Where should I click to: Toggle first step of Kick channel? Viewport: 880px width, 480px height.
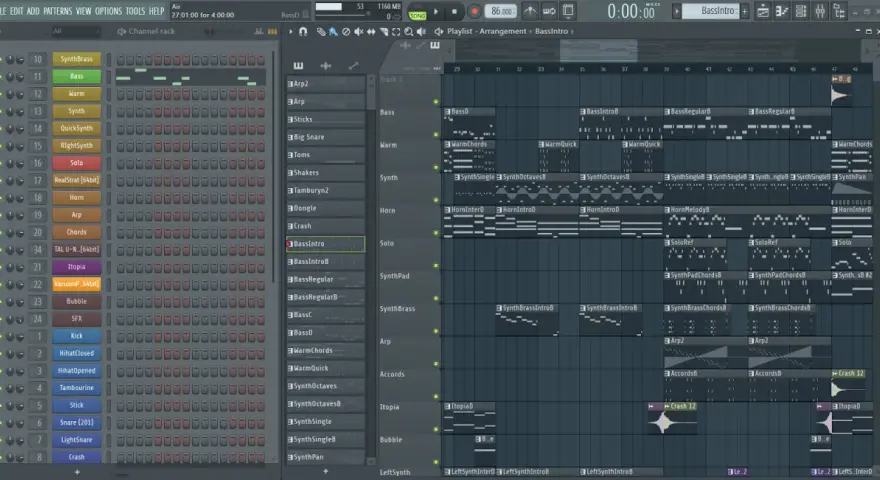[x=121, y=336]
